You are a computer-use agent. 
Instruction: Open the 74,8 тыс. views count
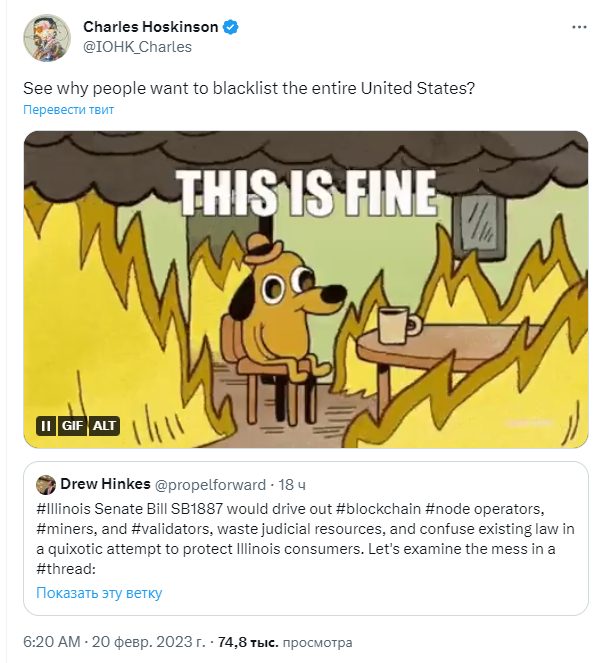click(x=250, y=642)
